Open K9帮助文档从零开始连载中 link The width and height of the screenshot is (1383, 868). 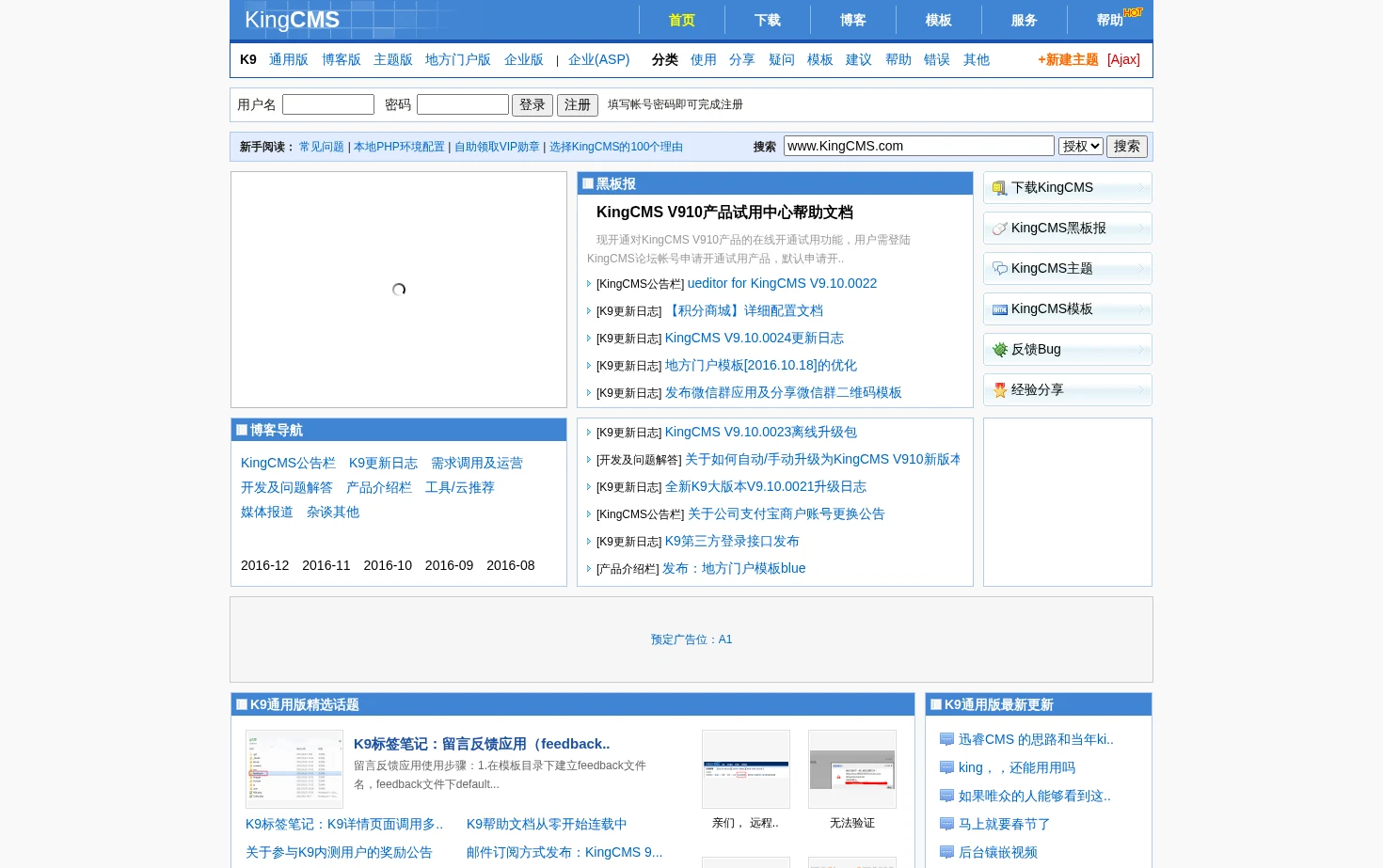[x=547, y=824]
